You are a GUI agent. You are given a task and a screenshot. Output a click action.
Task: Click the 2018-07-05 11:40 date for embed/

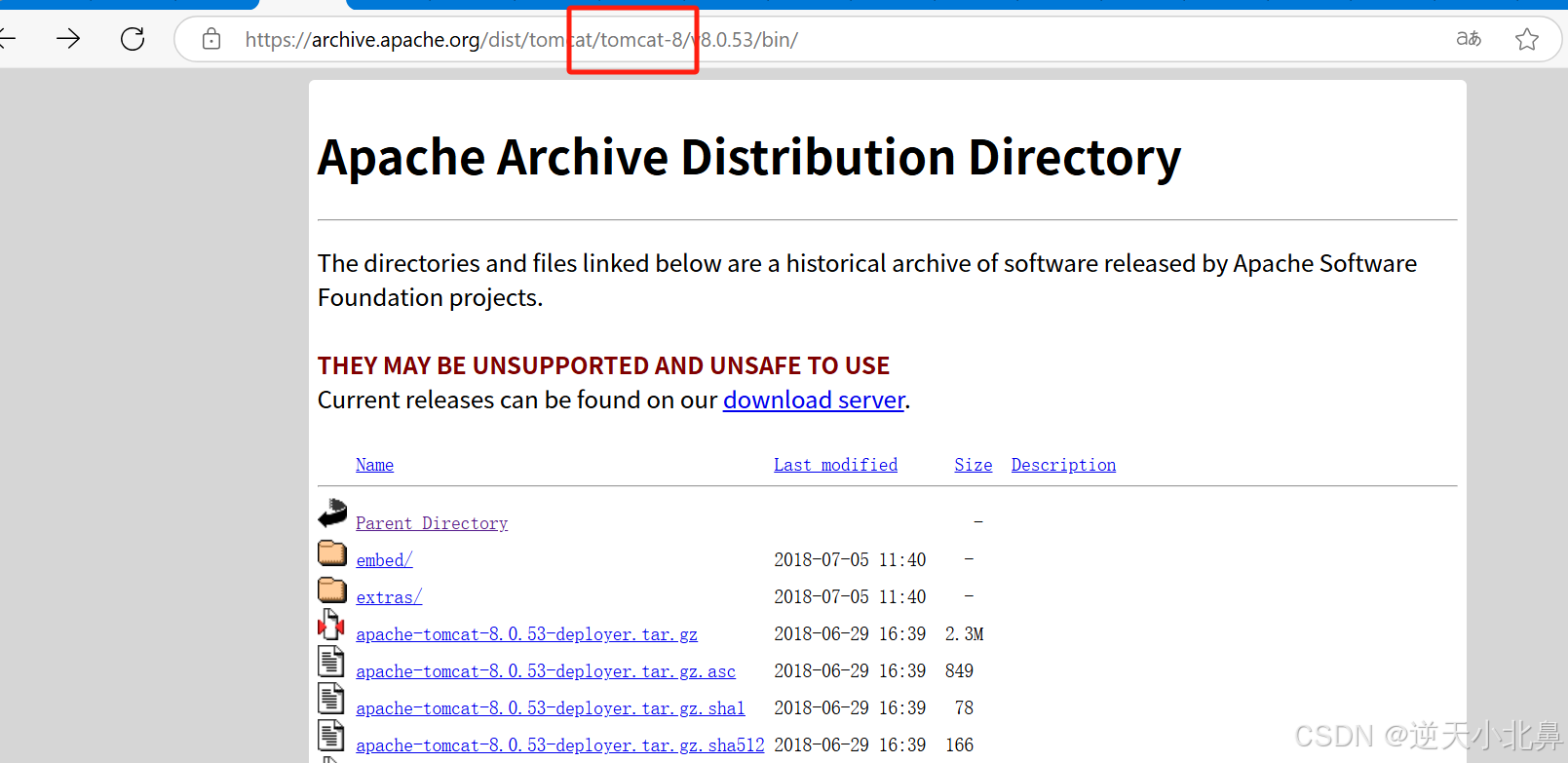pyautogui.click(x=850, y=560)
